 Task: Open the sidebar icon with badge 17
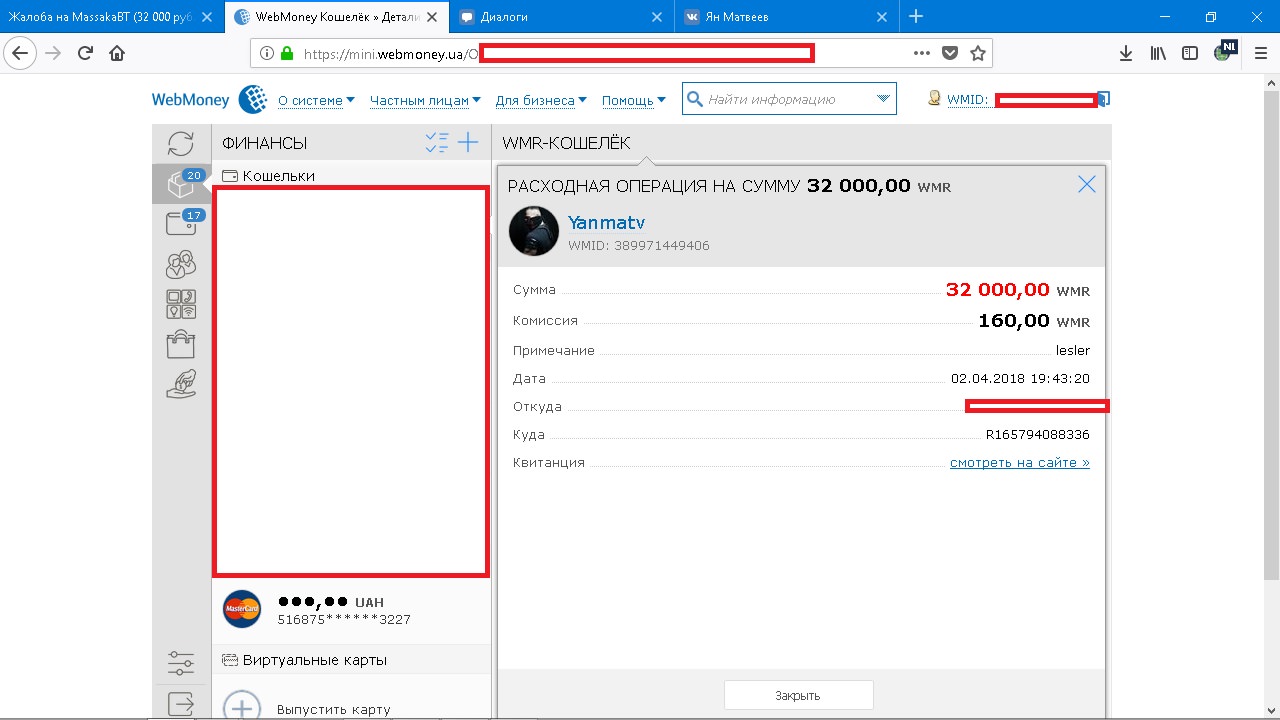tap(181, 223)
